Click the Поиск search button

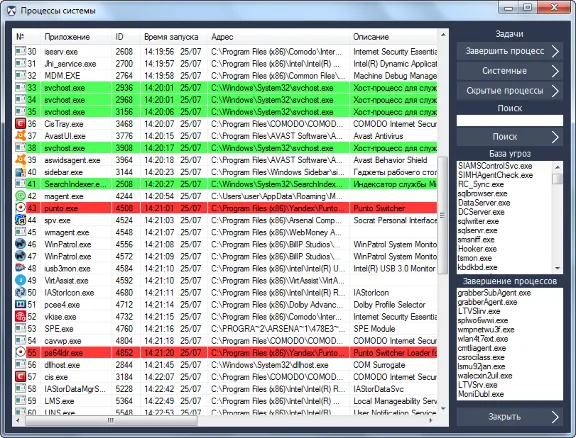510,137
